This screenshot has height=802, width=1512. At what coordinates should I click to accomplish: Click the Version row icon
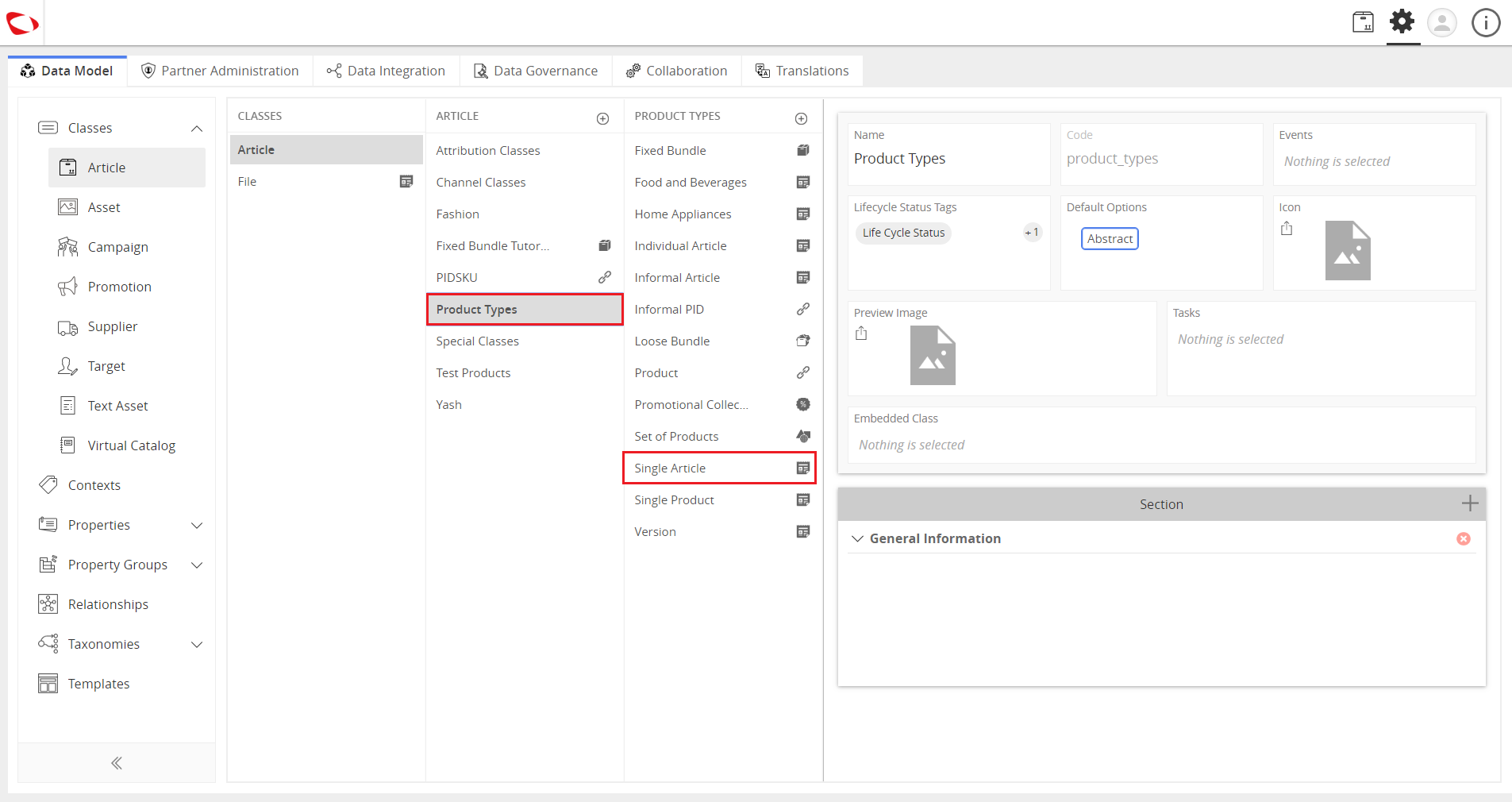(803, 531)
